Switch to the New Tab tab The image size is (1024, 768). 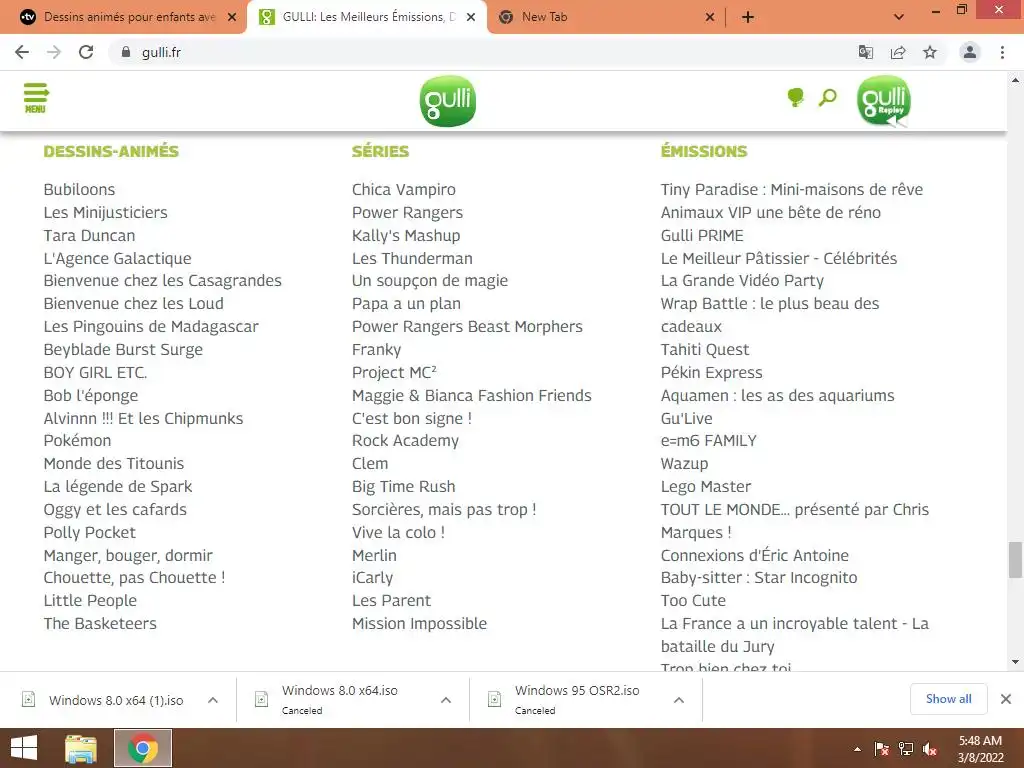tap(605, 17)
